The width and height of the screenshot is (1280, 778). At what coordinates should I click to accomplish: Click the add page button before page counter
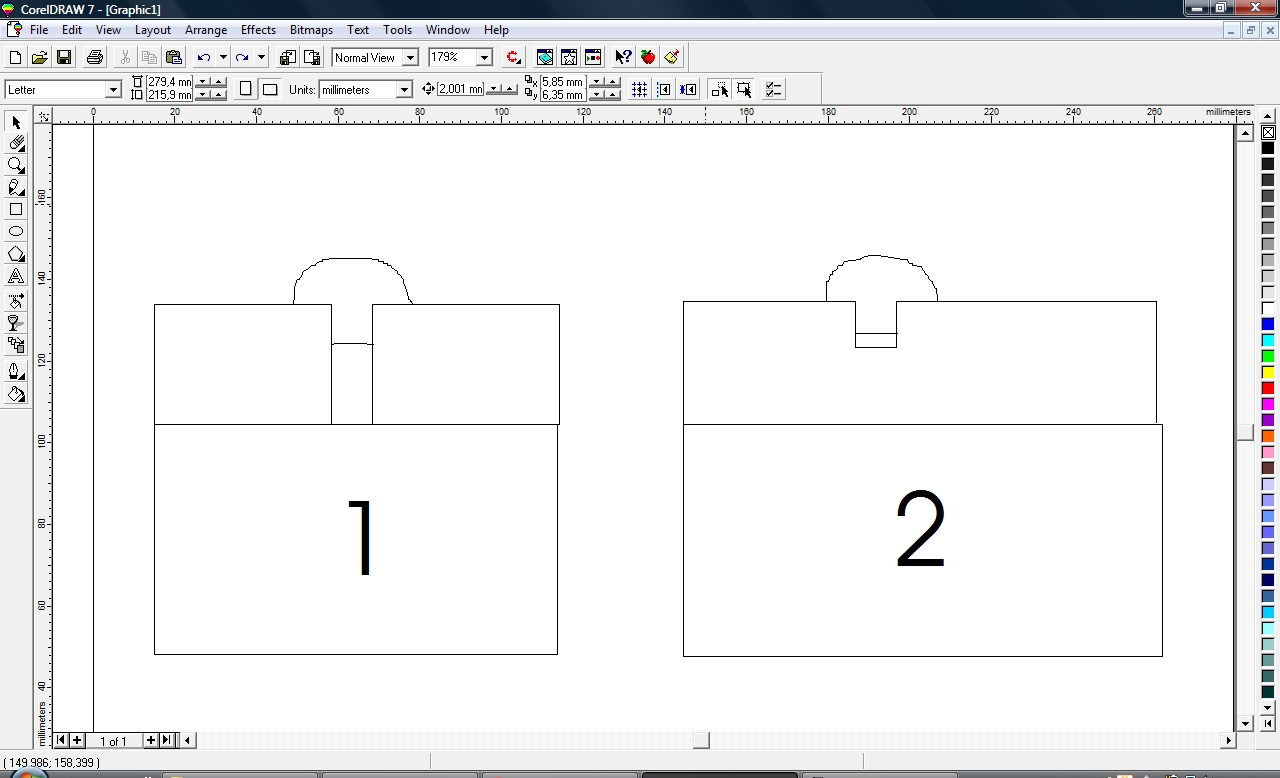point(77,741)
